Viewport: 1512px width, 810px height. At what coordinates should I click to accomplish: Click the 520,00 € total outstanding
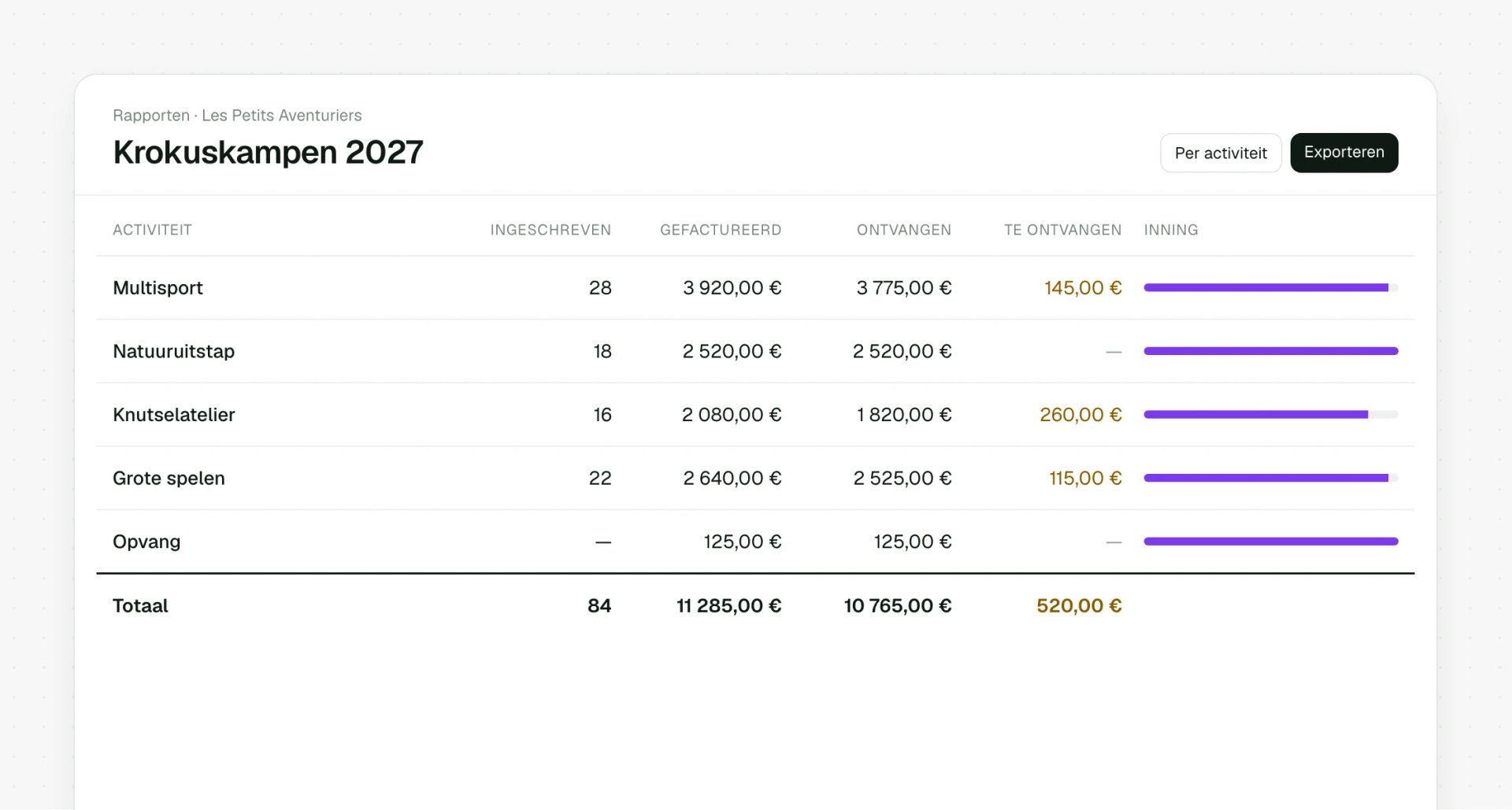coord(1079,605)
